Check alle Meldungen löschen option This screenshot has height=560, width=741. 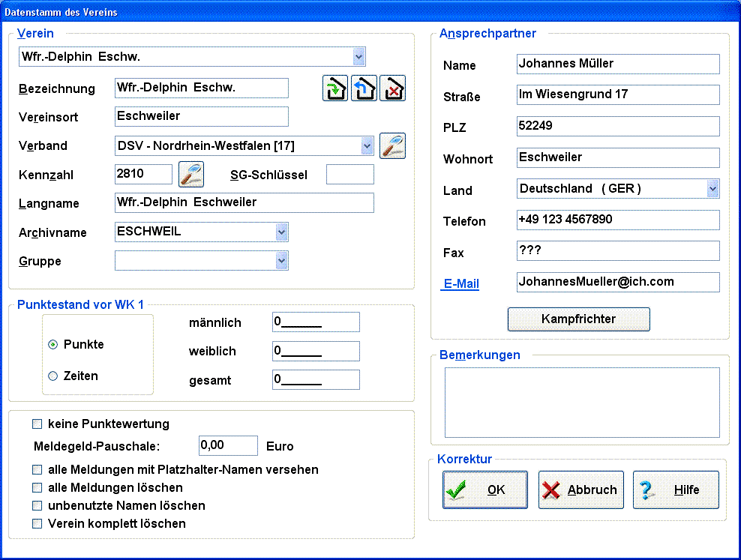pos(38,487)
